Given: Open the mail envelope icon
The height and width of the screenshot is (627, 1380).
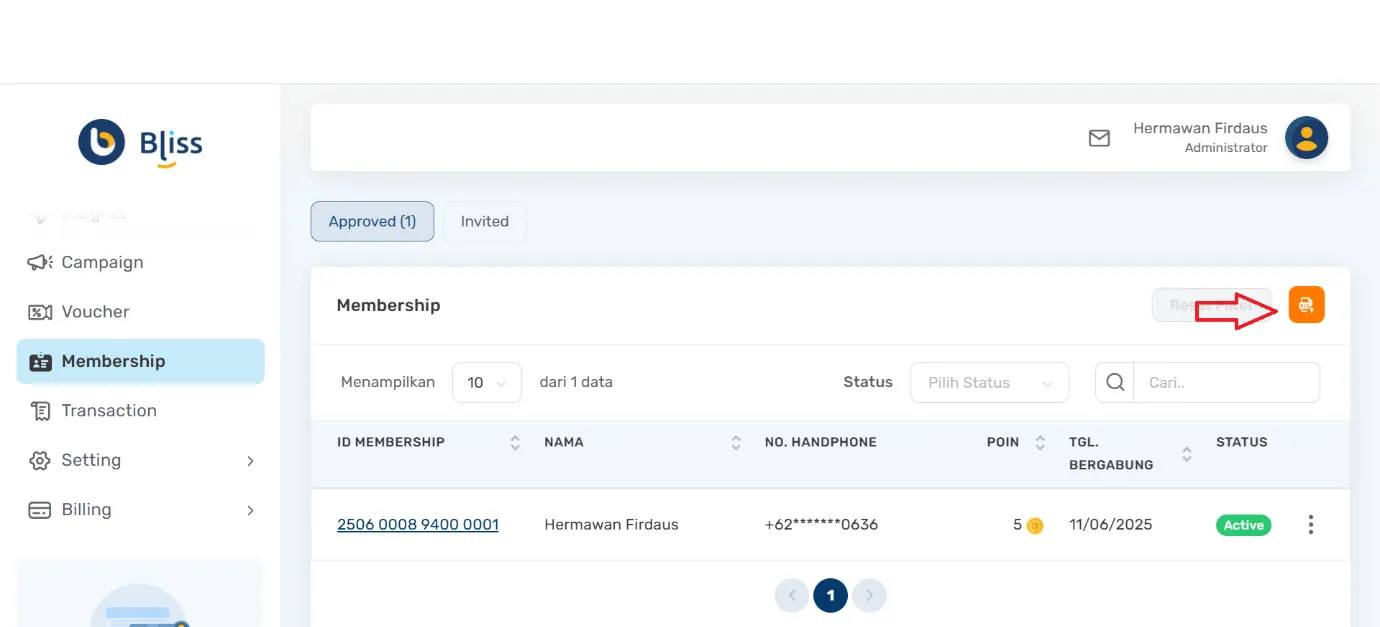Looking at the screenshot, I should pos(1099,138).
